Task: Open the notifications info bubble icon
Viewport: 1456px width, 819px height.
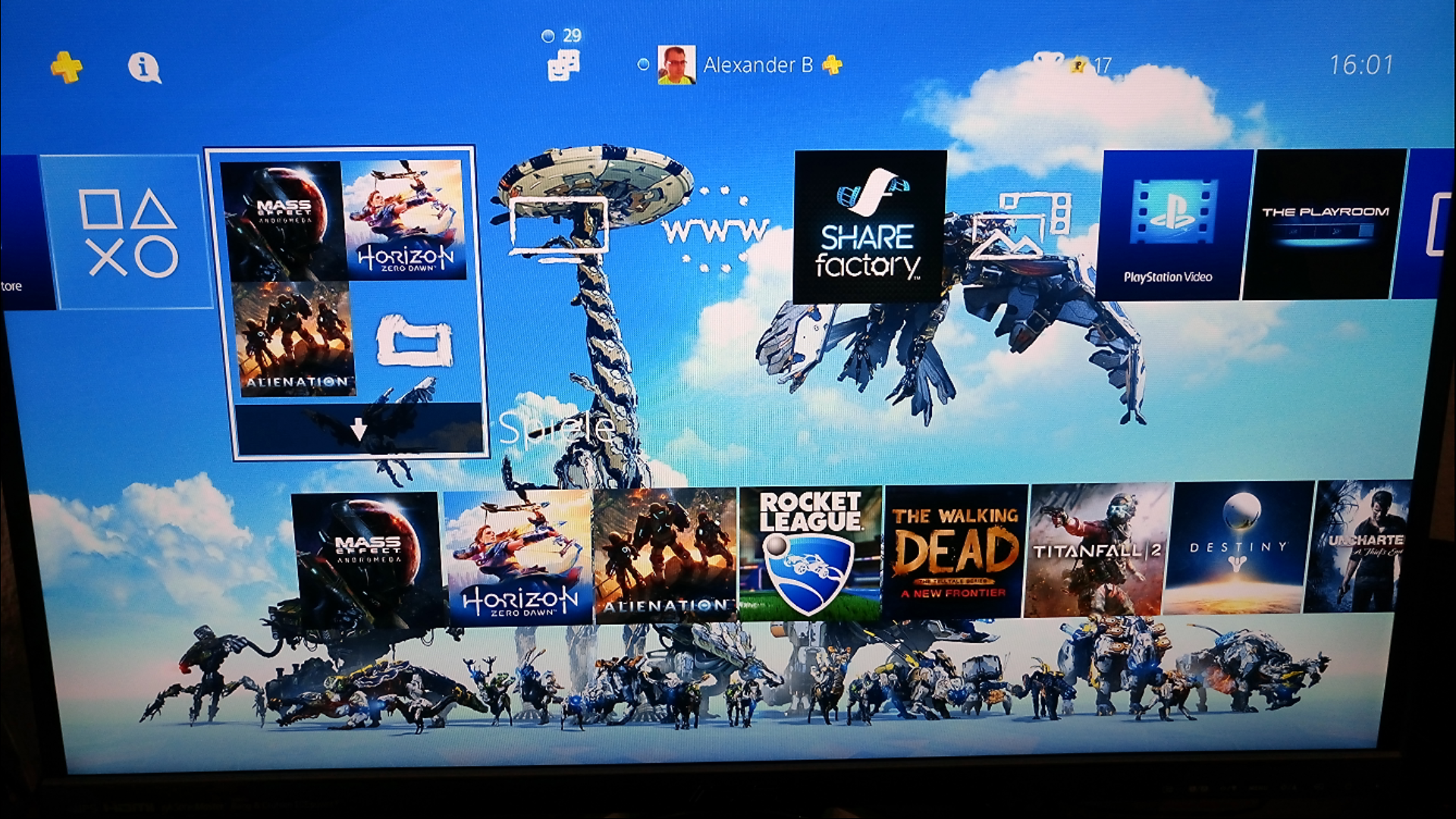Action: pyautogui.click(x=144, y=67)
